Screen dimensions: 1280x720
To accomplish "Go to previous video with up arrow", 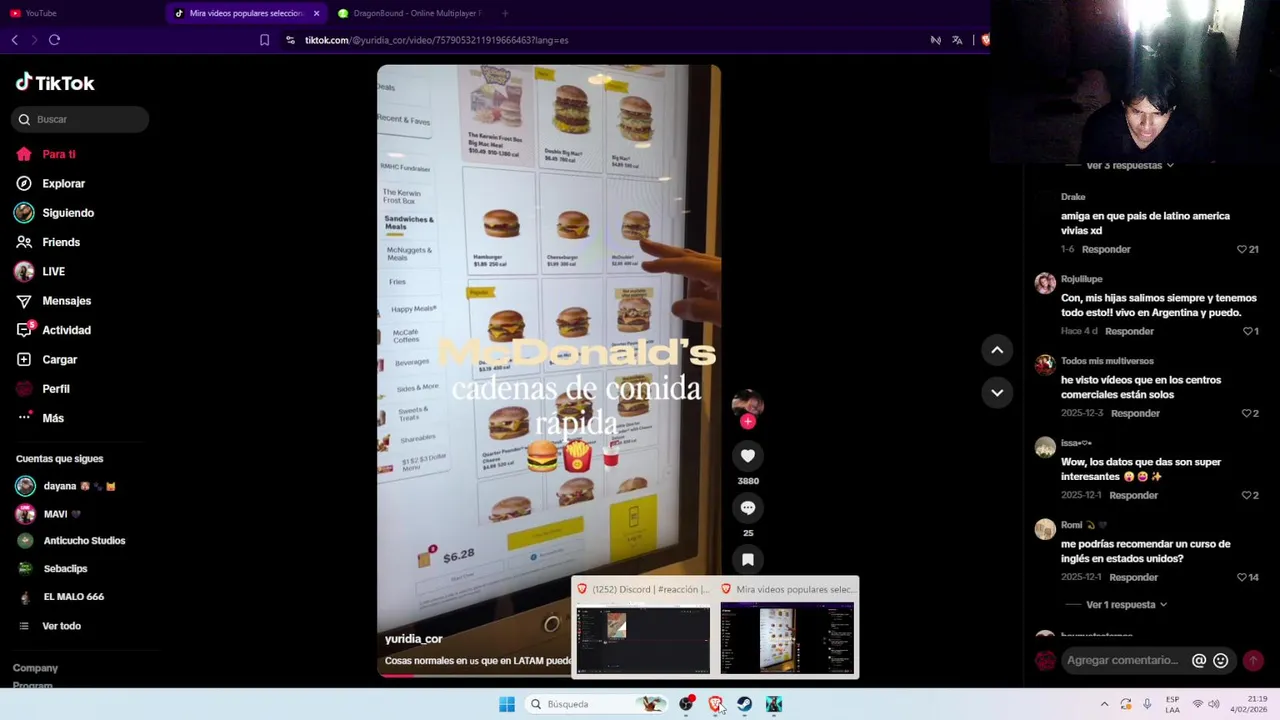I will [x=997, y=350].
